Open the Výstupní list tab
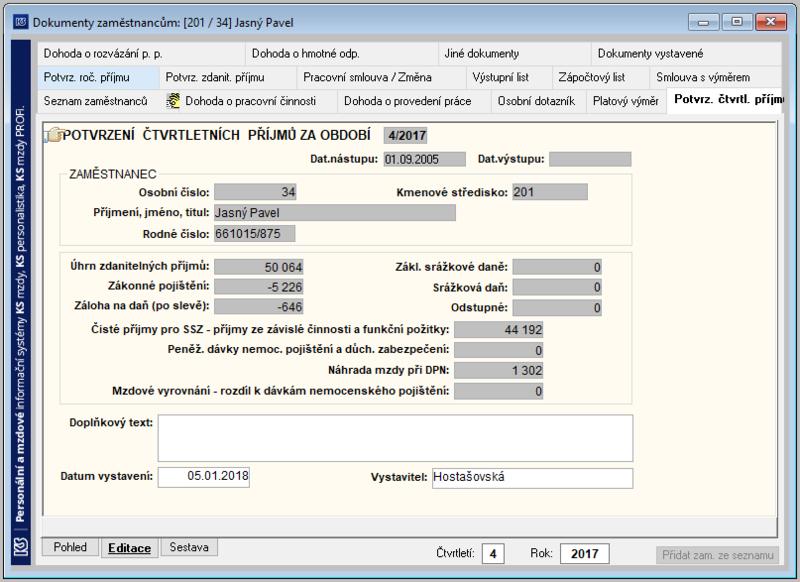Viewport: 800px width, 582px height. 509,78
